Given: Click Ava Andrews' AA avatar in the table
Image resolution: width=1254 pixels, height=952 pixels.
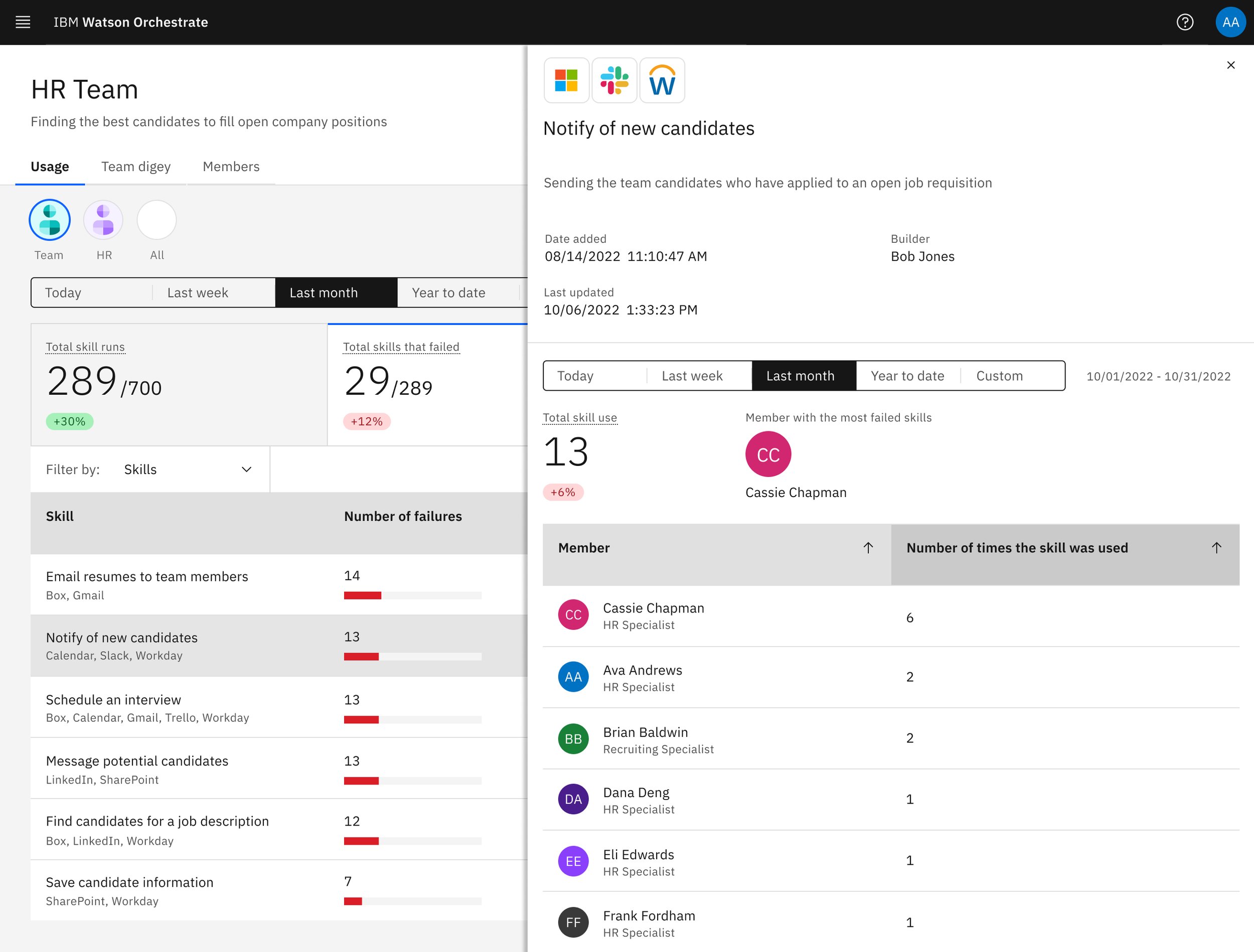Looking at the screenshot, I should pos(573,677).
